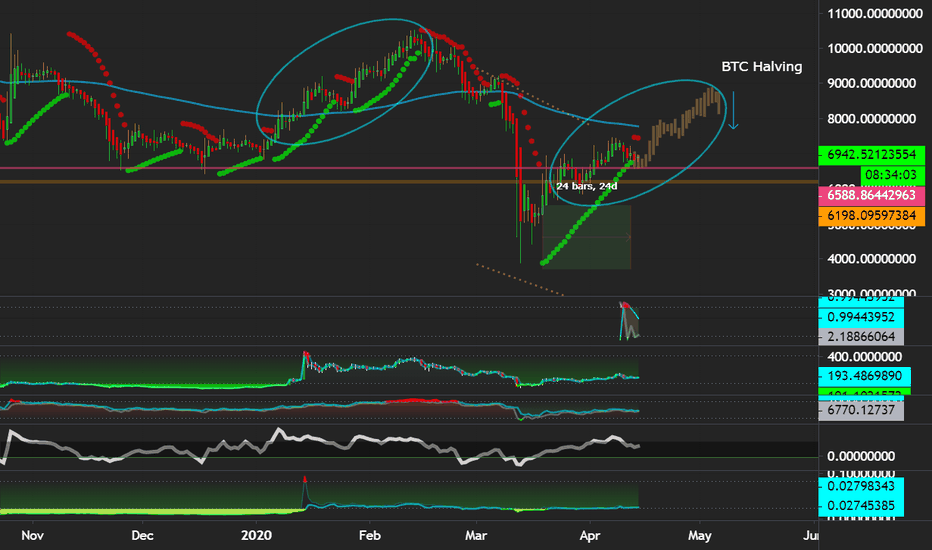Select the orange horizontal price line
This screenshot has height=550, width=932.
pos(409,181)
